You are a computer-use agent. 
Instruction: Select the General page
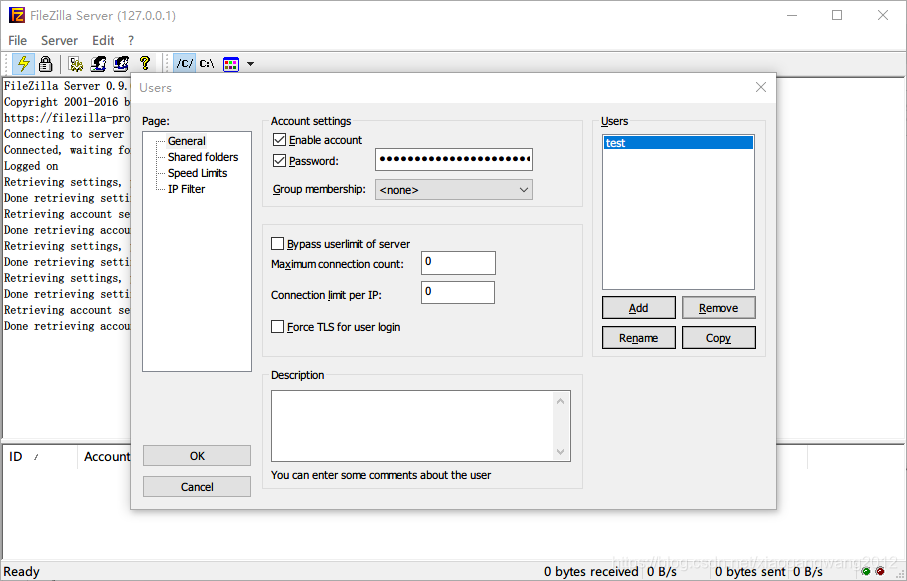point(186,141)
